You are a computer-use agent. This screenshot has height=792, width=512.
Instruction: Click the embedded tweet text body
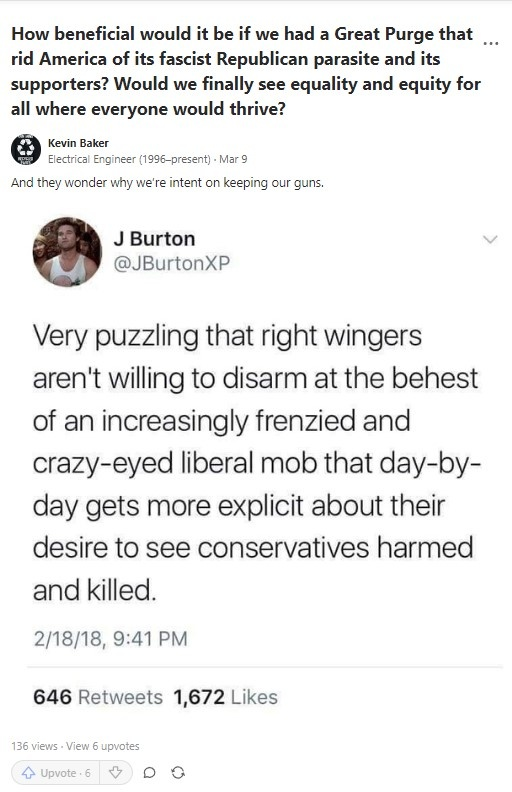point(257,463)
